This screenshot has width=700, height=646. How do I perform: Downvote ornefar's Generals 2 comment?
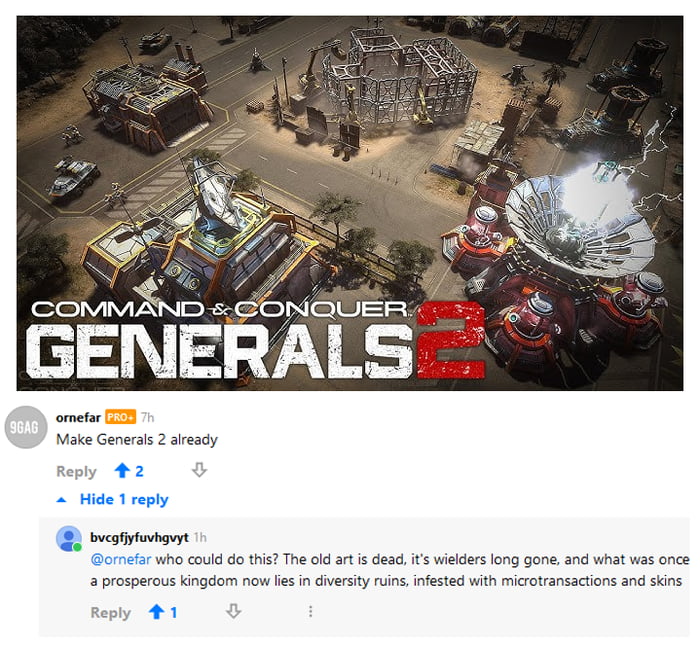coord(199,470)
